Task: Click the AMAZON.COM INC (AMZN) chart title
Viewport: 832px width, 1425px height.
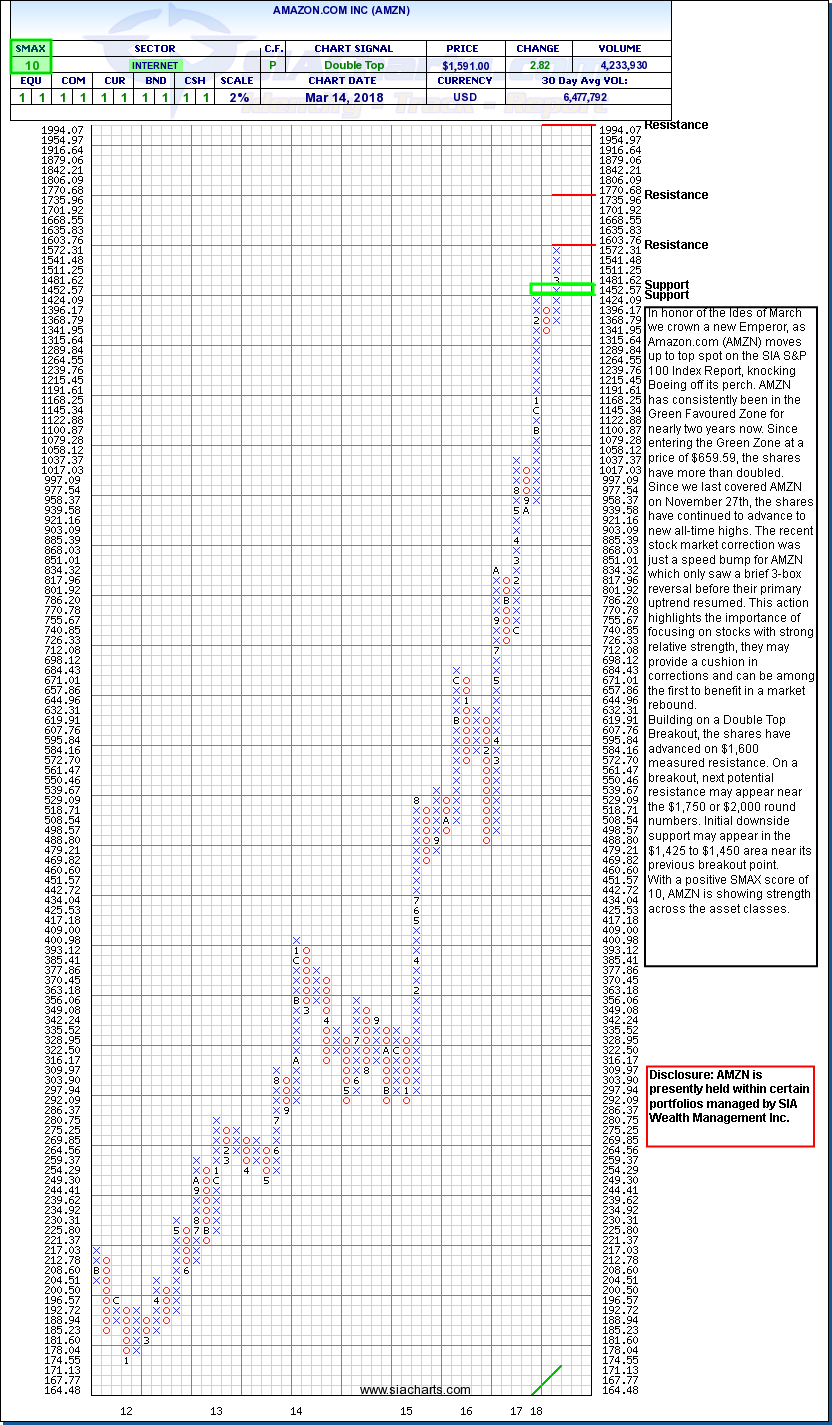Action: pos(341,10)
